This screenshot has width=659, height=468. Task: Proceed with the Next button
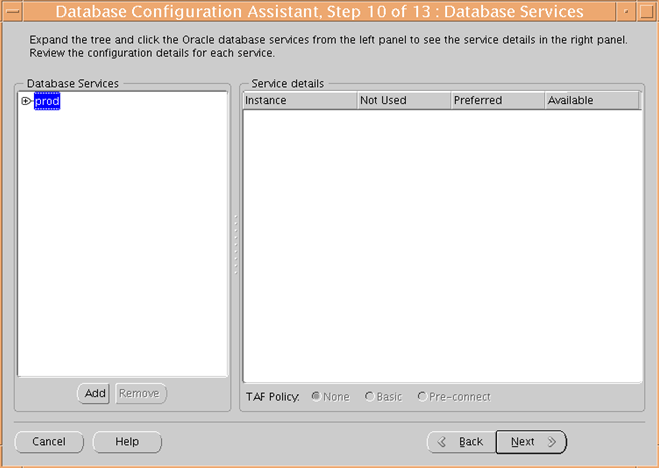tap(531, 442)
